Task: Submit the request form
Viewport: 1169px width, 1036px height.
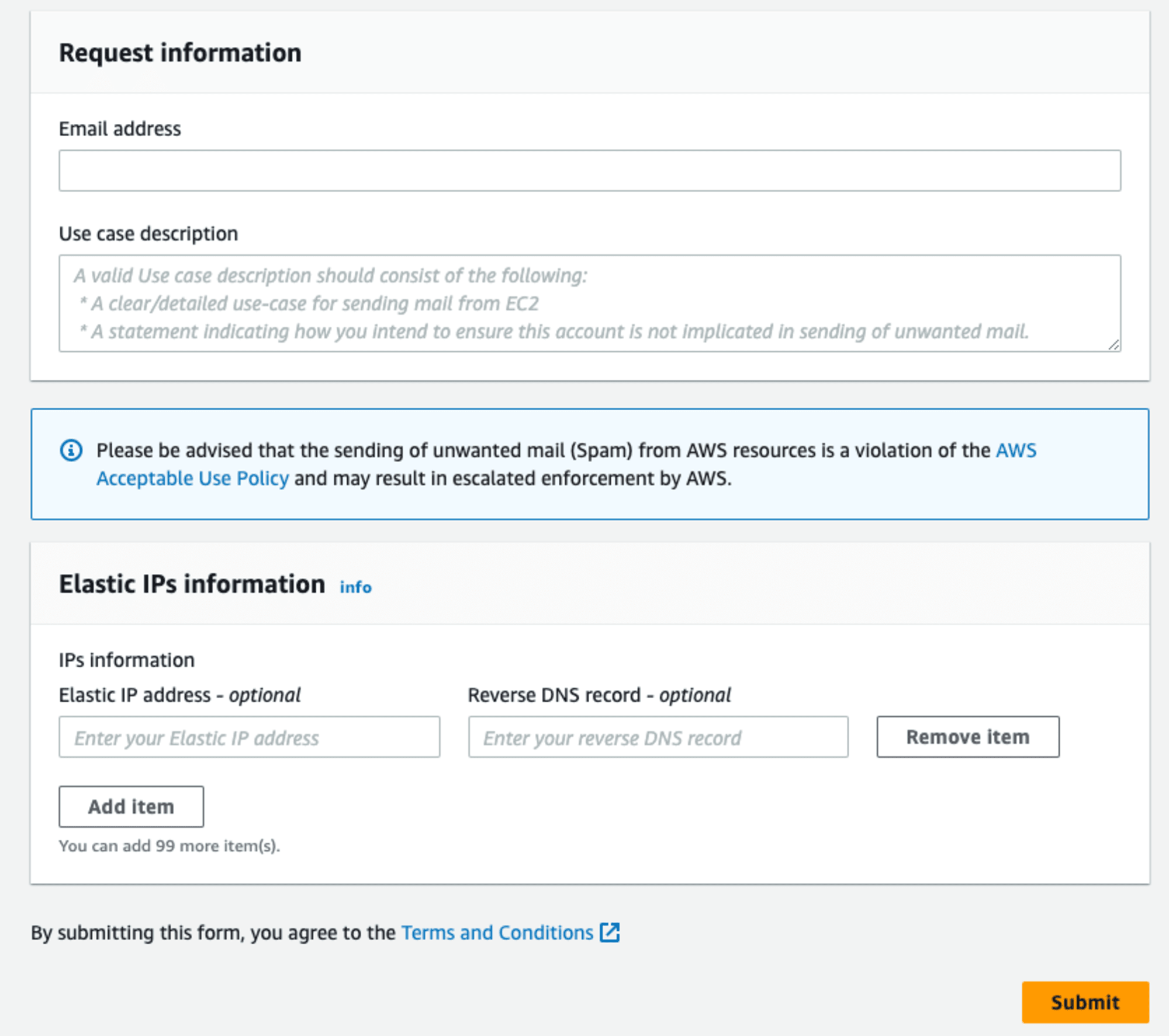Action: (1085, 1002)
